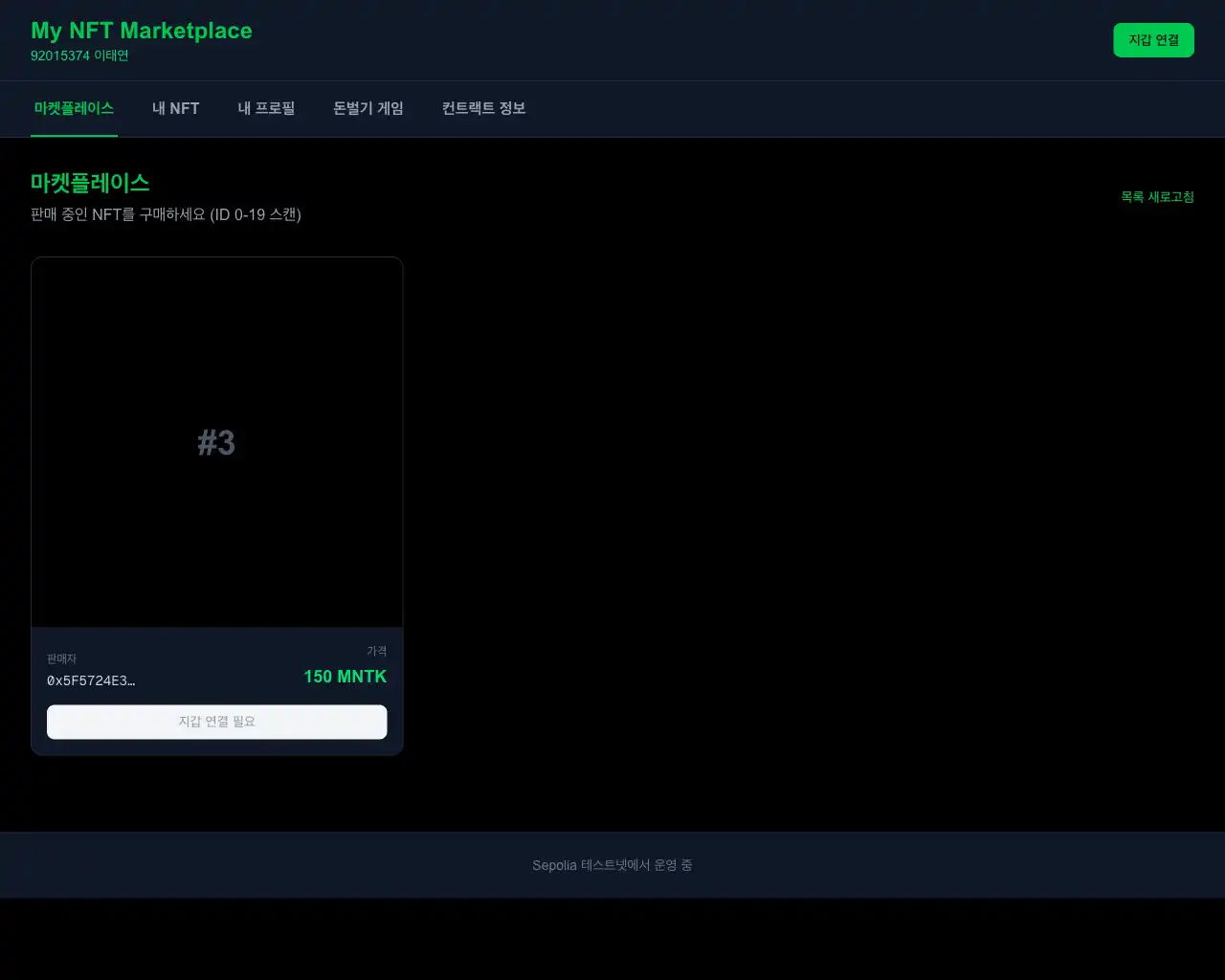Image resolution: width=1225 pixels, height=980 pixels.
Task: Go to the 돈벌기 게임 tab
Action: [367, 108]
